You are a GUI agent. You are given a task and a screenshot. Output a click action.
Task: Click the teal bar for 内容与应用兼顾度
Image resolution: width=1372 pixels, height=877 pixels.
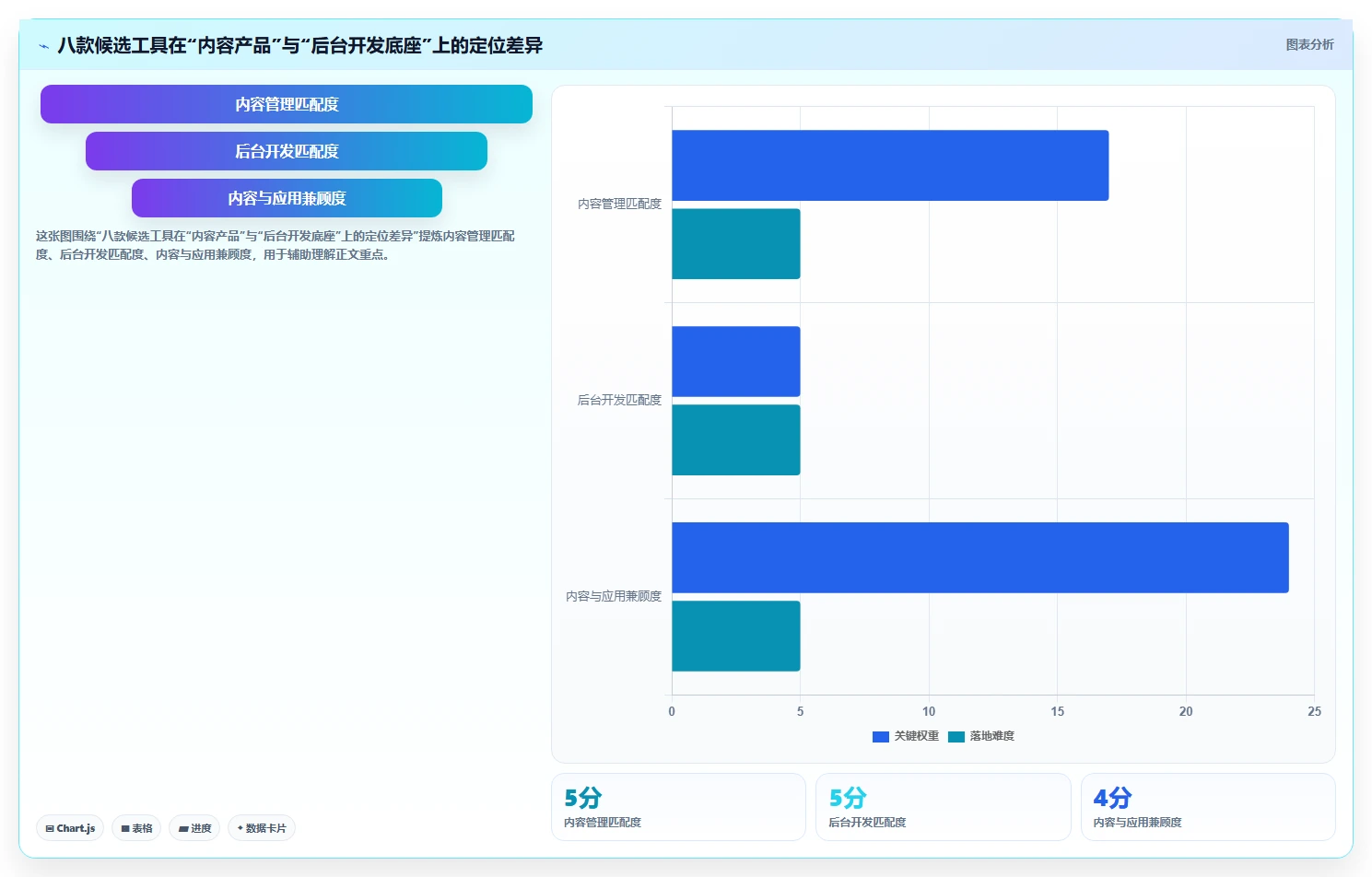736,637
